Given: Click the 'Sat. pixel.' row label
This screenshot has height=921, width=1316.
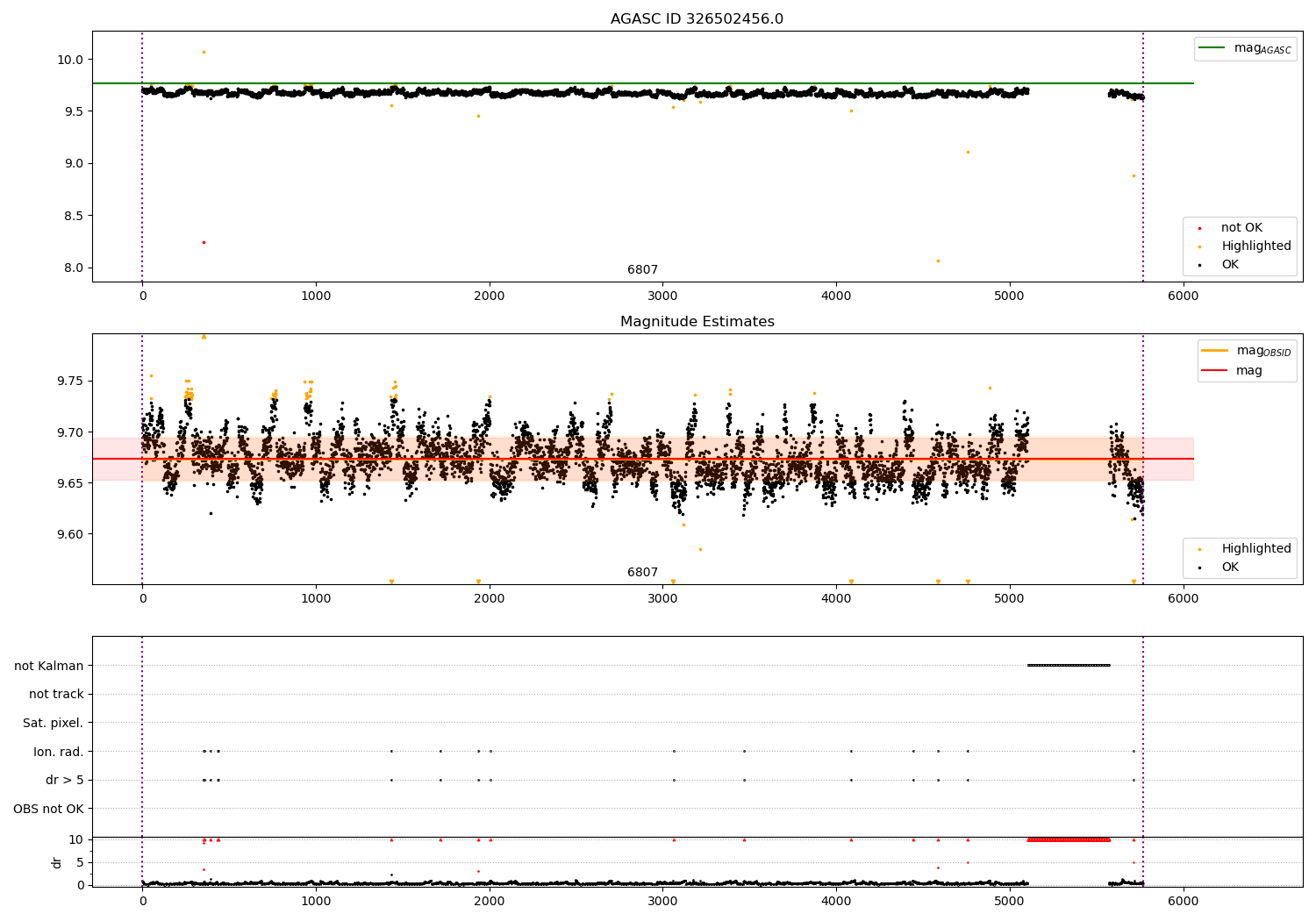Looking at the screenshot, I should pos(54,724).
